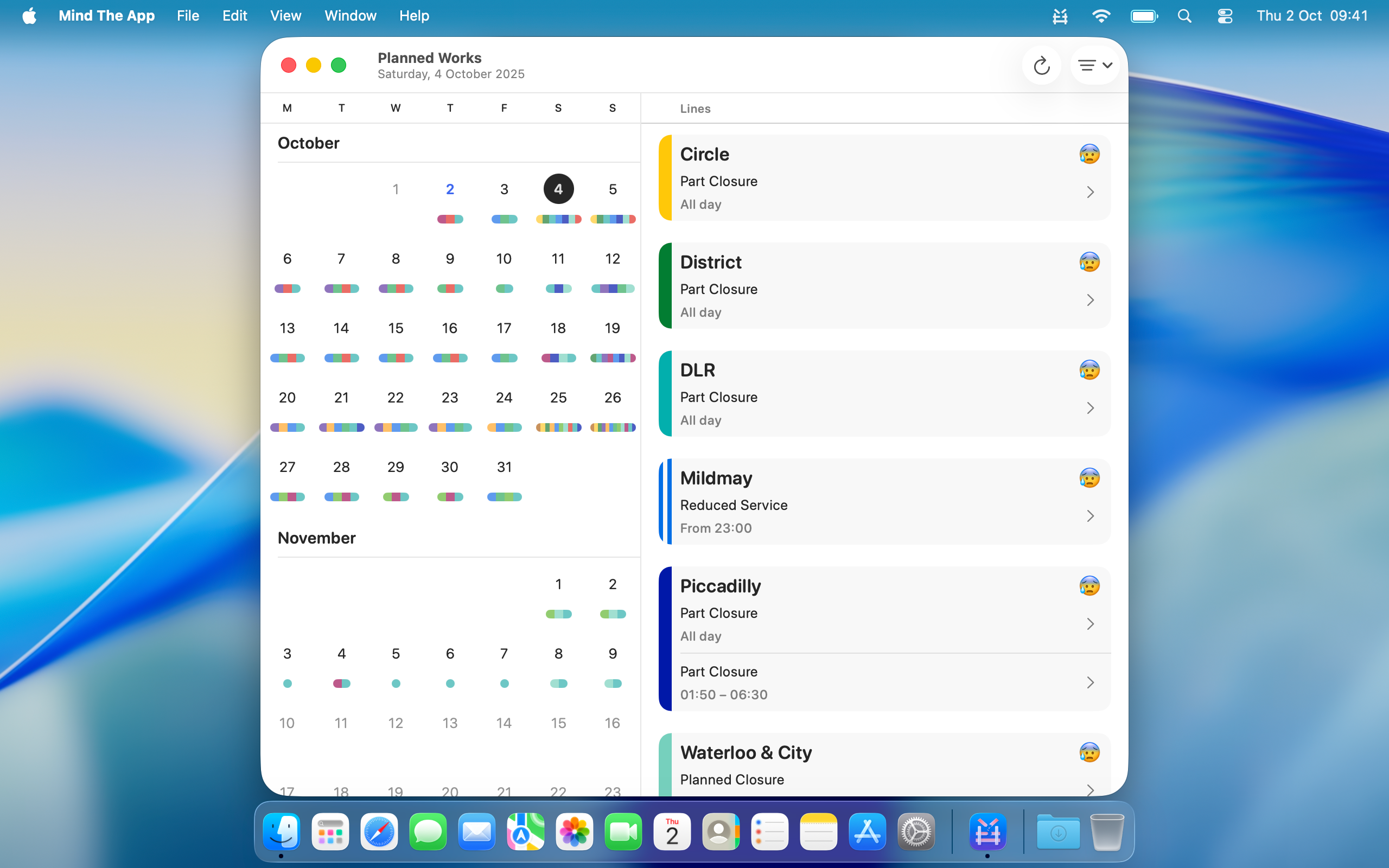Expand DLR Part Closure details chevron
Viewport: 1389px width, 868px height.
point(1090,408)
